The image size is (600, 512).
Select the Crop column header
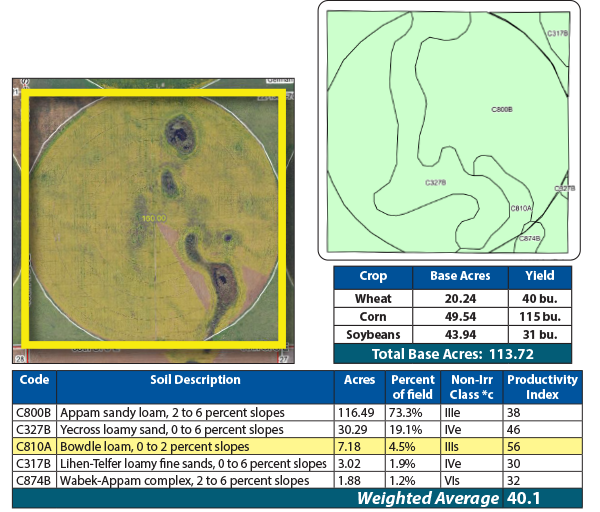[372, 276]
